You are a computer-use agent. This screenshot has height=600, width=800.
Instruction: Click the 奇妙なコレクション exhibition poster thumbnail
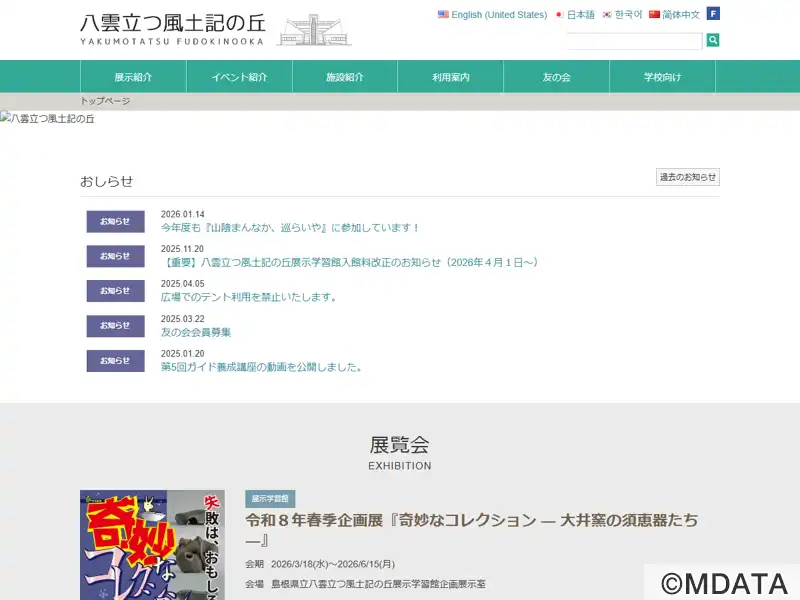click(x=152, y=545)
